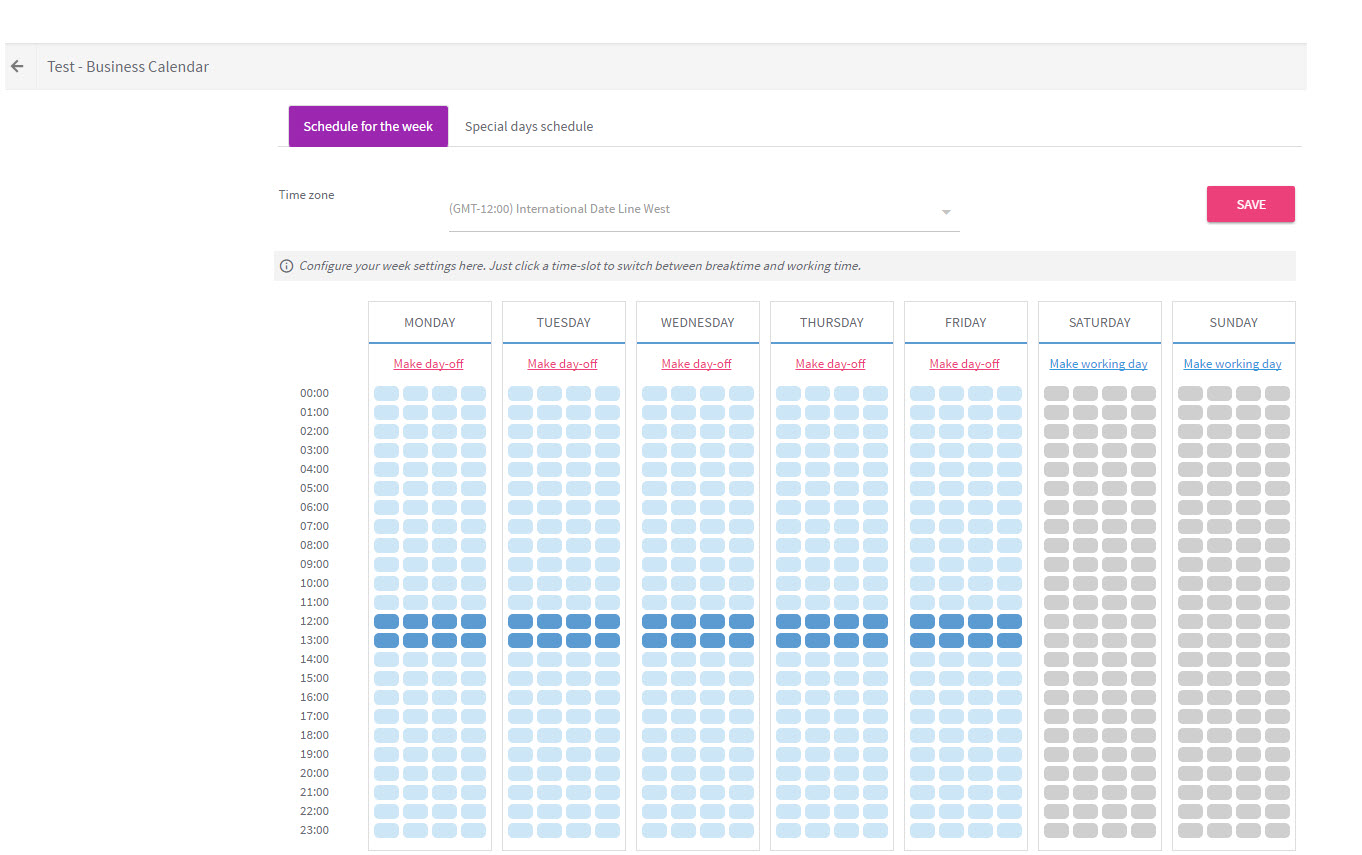Make Tuesday a day-off
The height and width of the screenshot is (855, 1362).
pyautogui.click(x=563, y=364)
